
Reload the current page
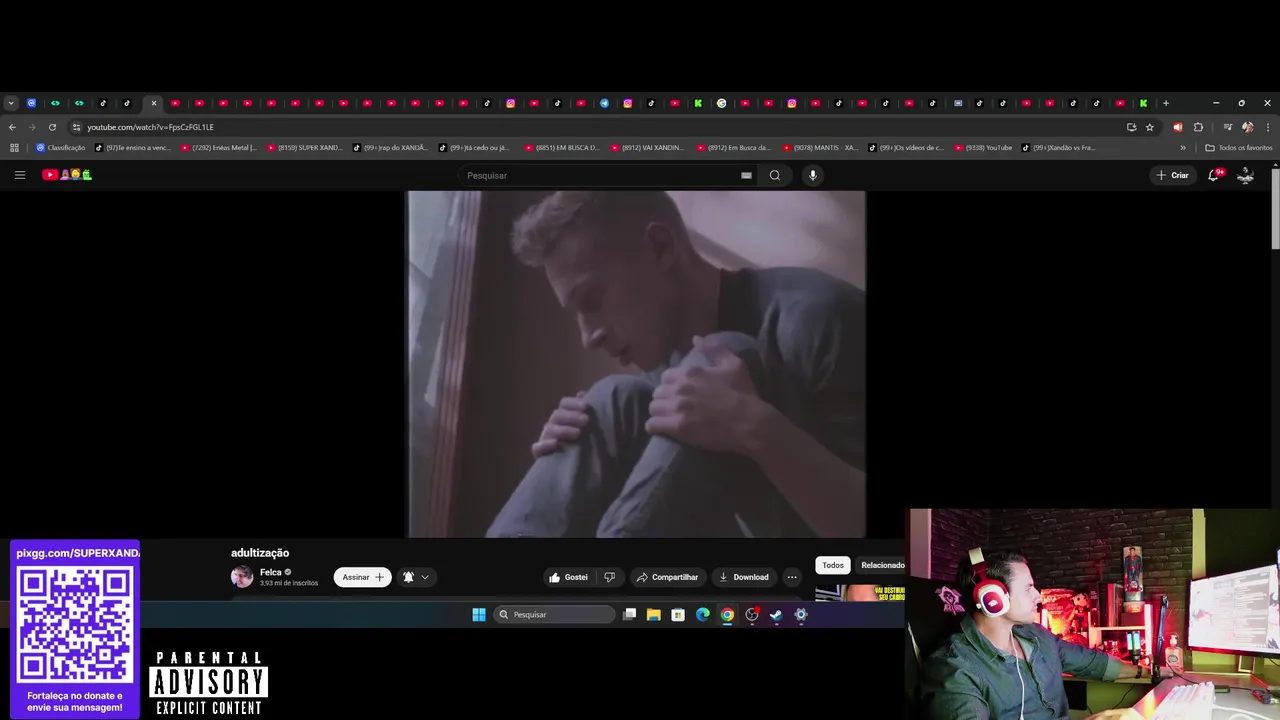[x=52, y=127]
